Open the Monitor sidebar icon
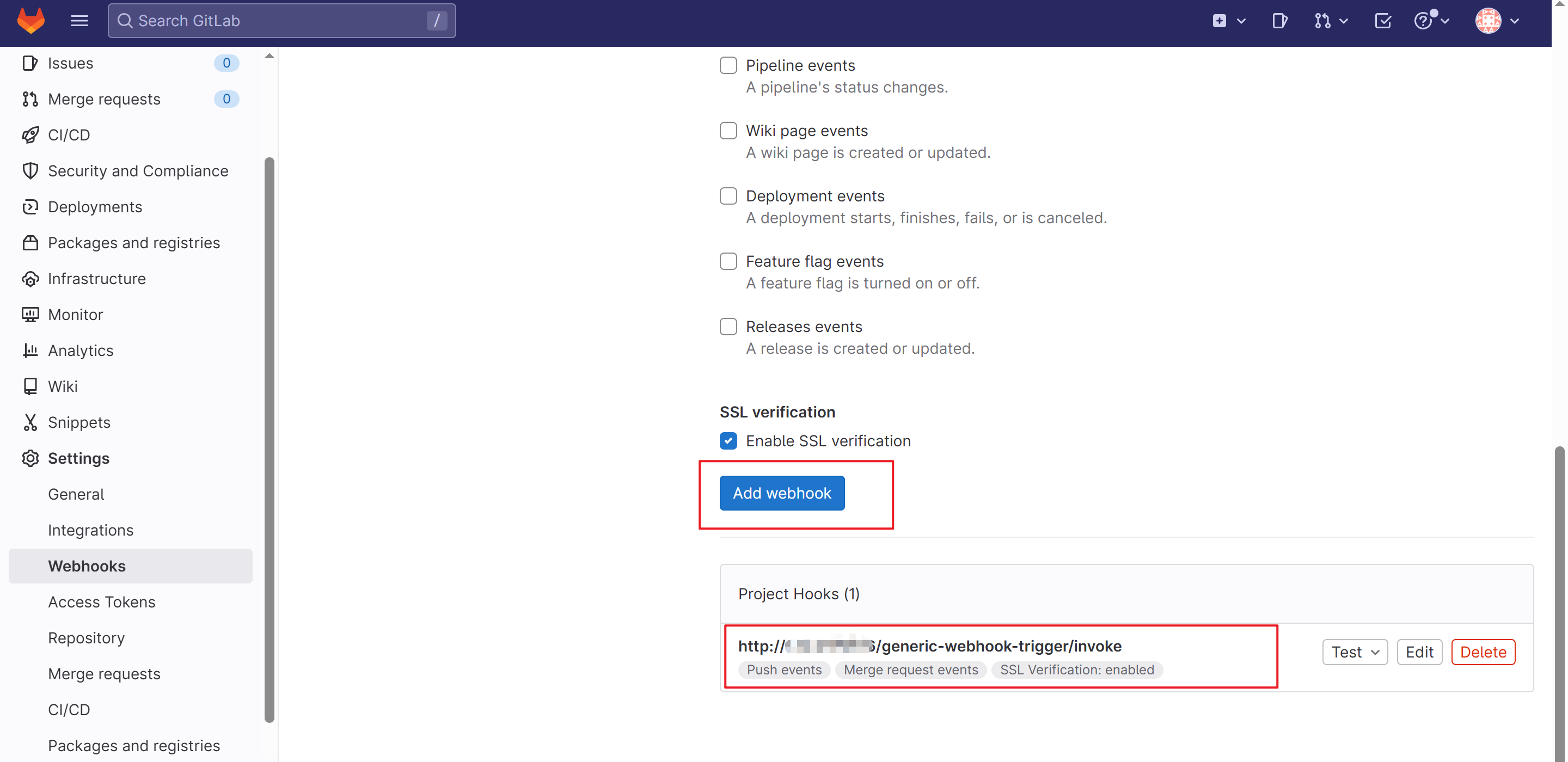The height and width of the screenshot is (762, 1568). (x=30, y=315)
